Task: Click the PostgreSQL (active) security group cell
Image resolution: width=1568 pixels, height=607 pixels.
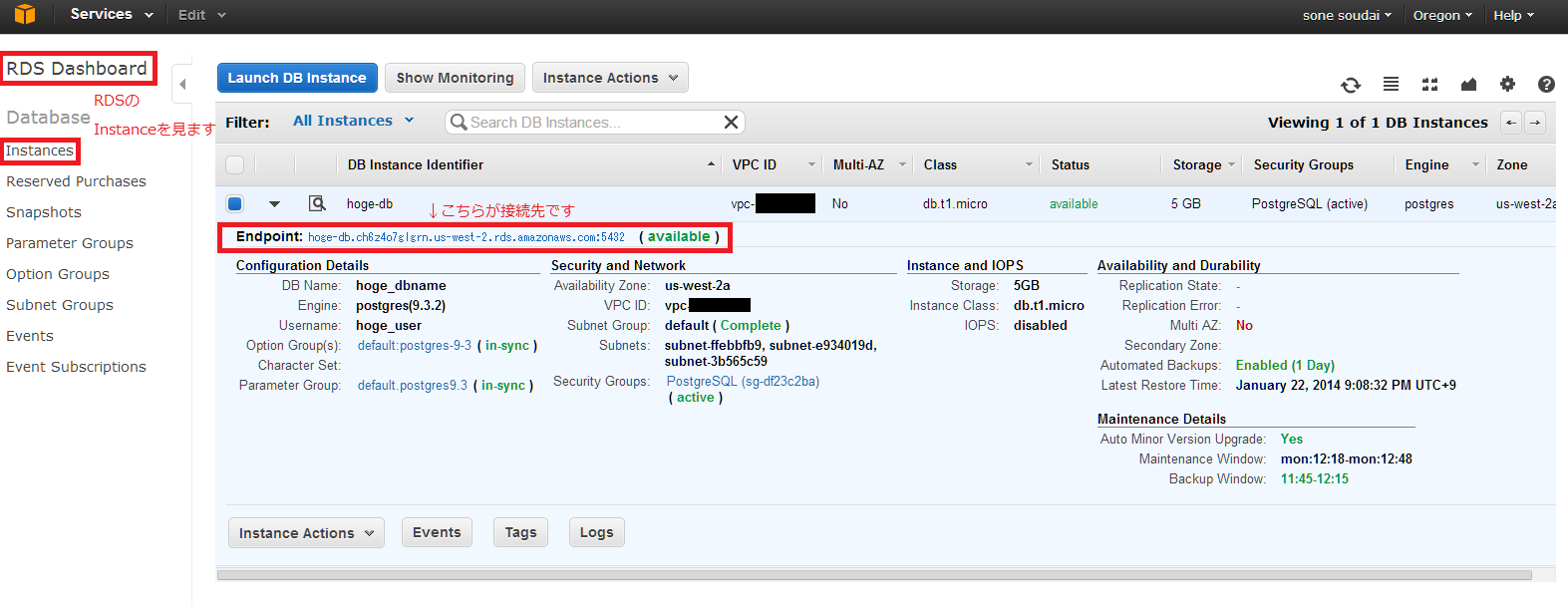Action: coord(1310,203)
